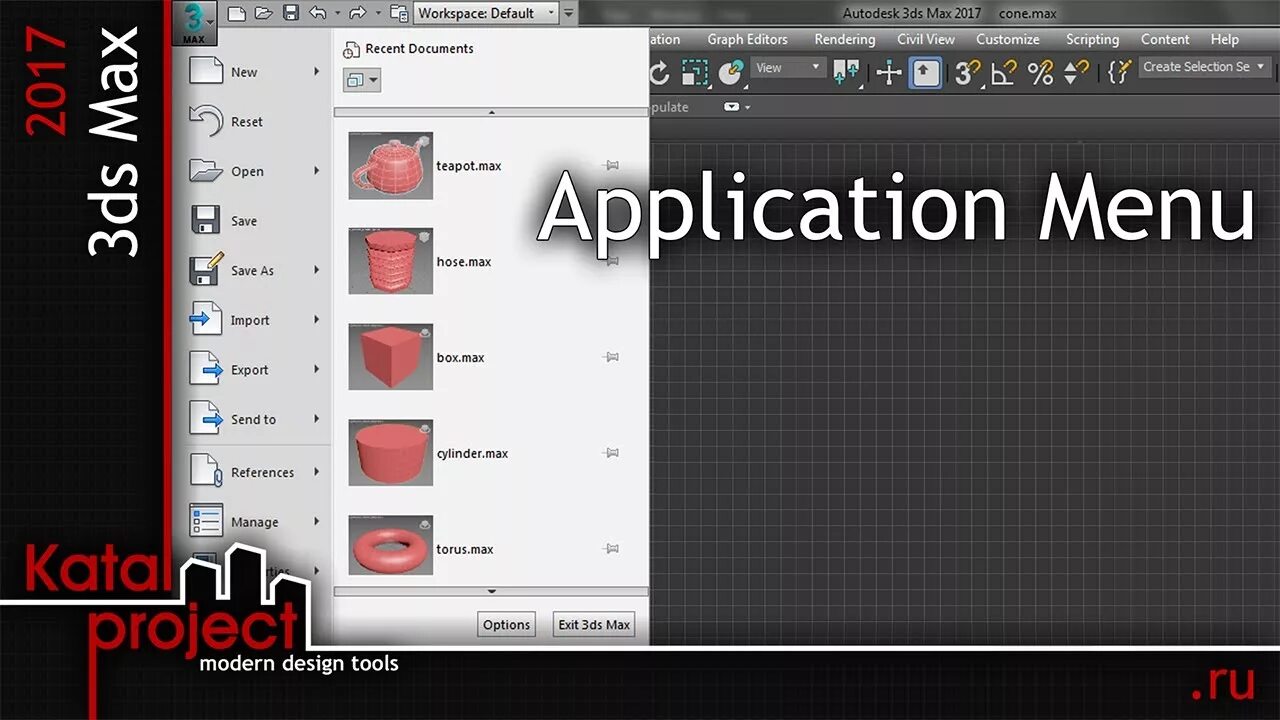Expand the Manage submenu arrow
This screenshot has height=720, width=1280.
click(x=316, y=521)
